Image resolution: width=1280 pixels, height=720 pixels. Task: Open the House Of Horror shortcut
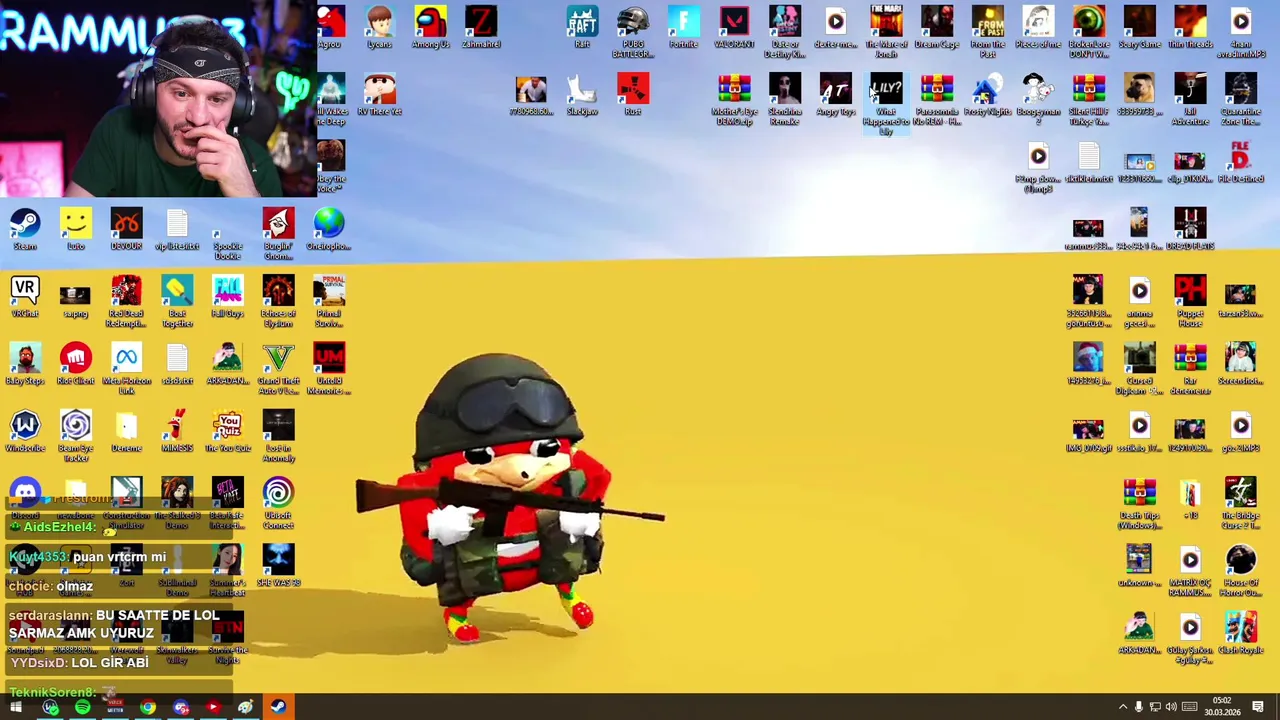1241,570
